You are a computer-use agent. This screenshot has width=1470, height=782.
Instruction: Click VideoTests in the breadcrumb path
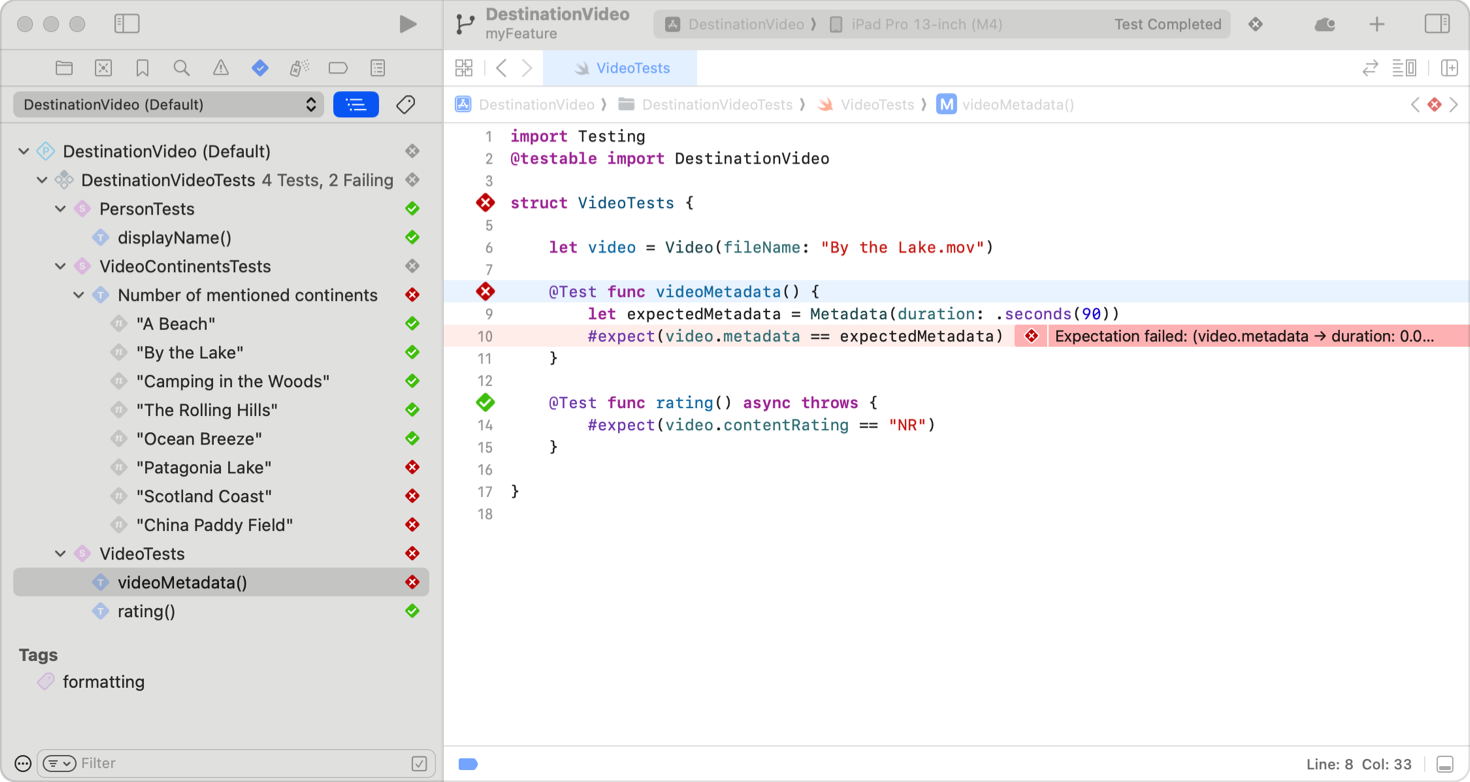coord(876,105)
